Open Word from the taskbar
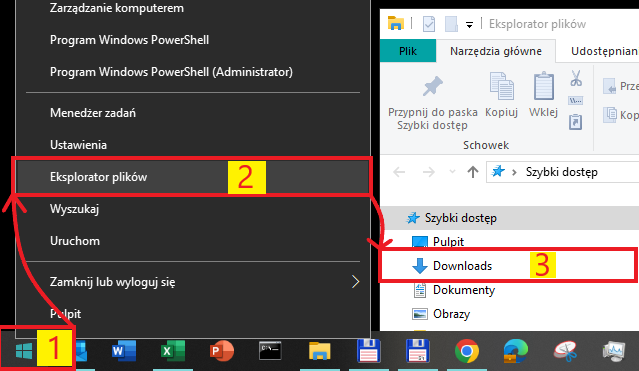The height and width of the screenshot is (371, 639). [124, 351]
